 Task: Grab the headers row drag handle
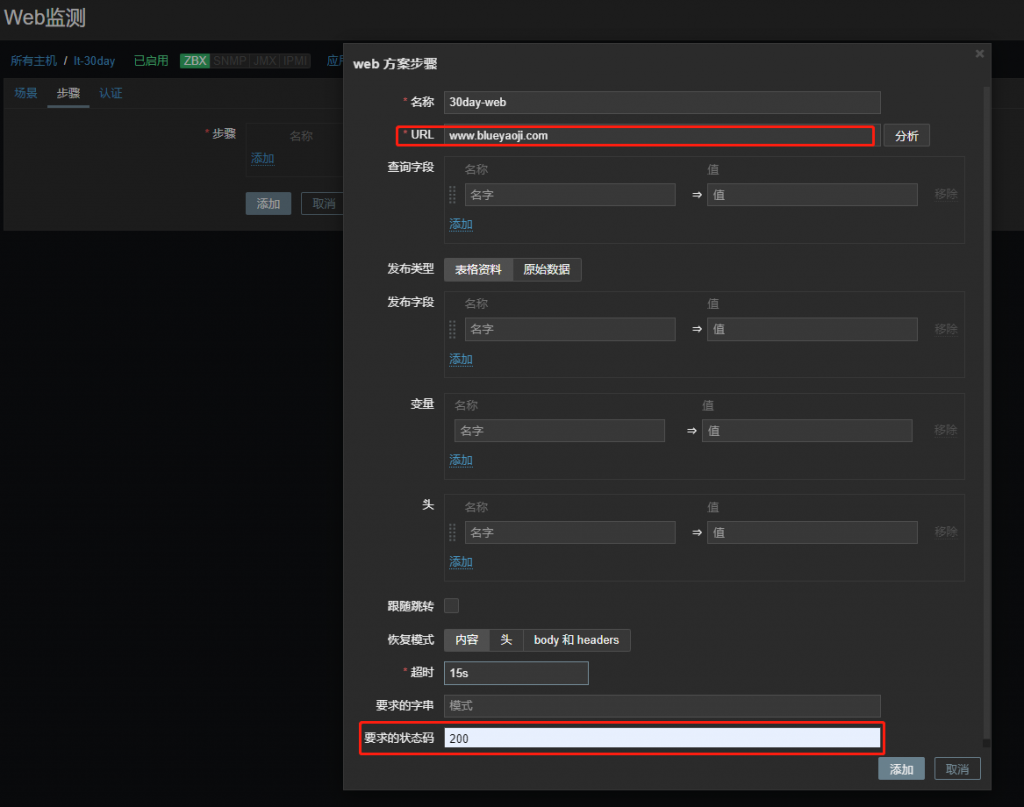pos(452,533)
